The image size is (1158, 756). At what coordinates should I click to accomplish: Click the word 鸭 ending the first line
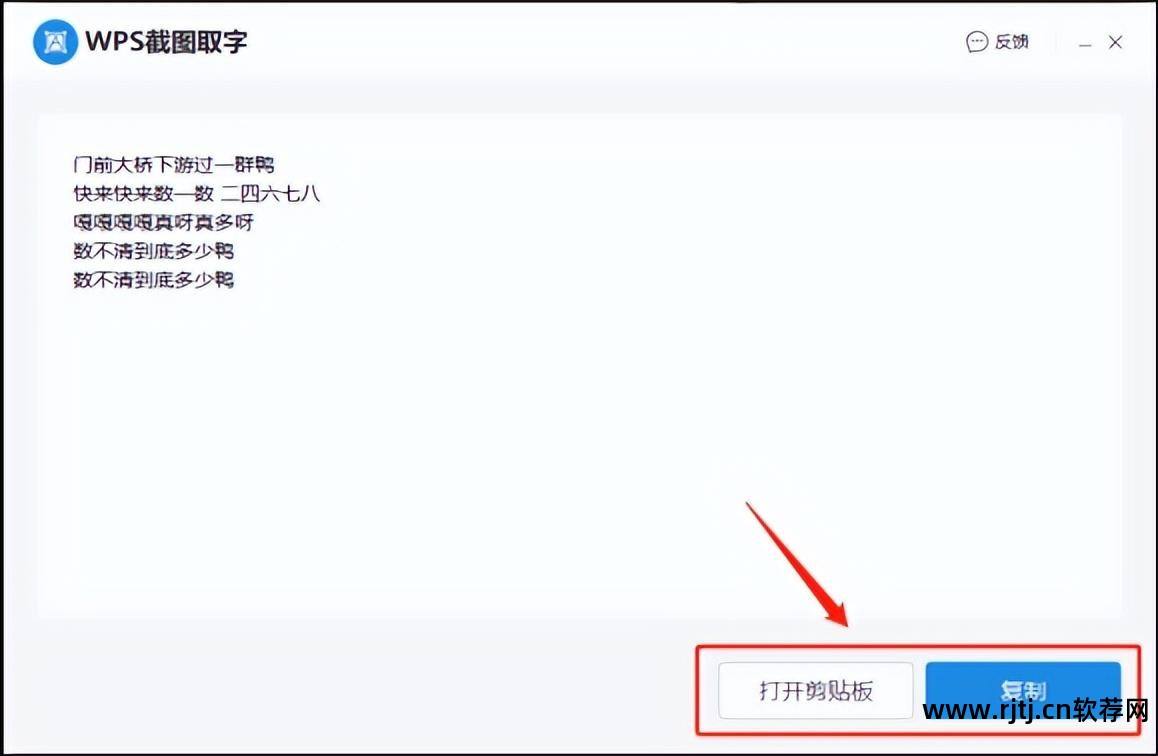[264, 165]
